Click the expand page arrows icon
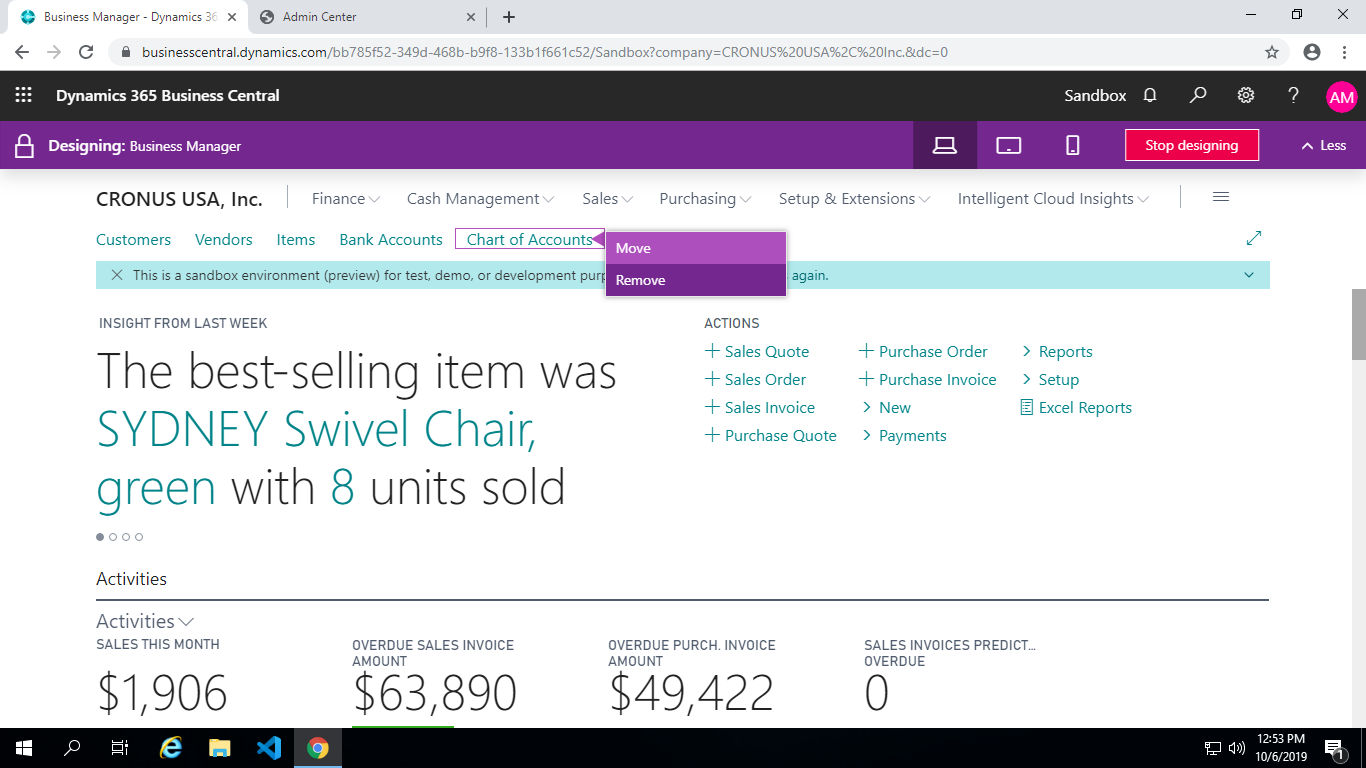The image size is (1366, 768). click(x=1254, y=238)
